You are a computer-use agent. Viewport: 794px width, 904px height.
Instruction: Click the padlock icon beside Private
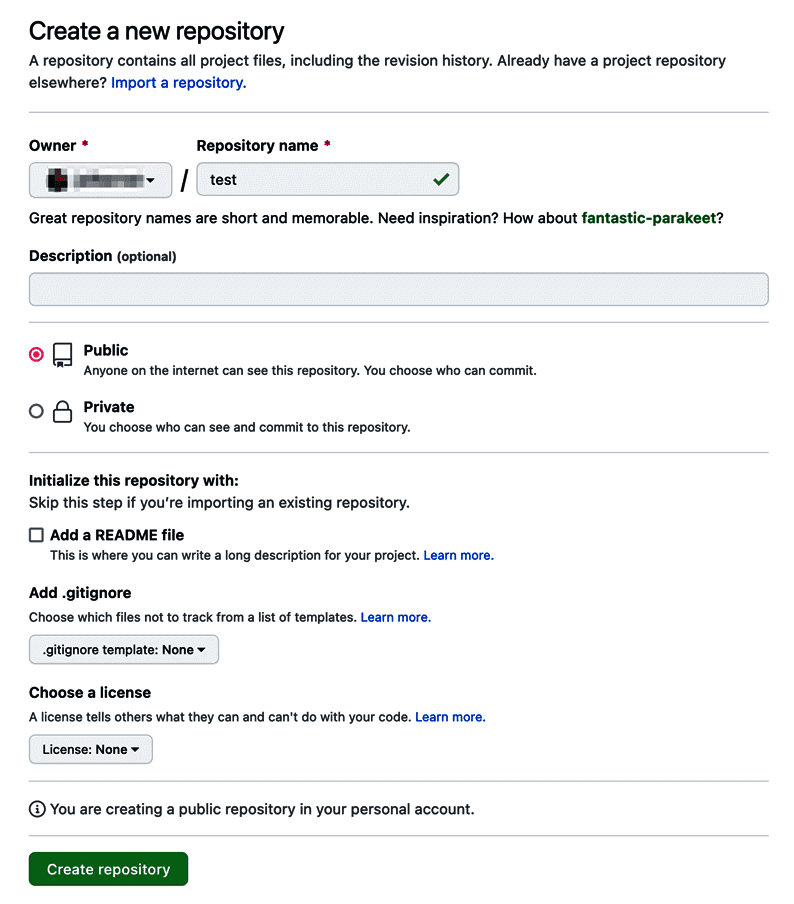pyautogui.click(x=62, y=412)
